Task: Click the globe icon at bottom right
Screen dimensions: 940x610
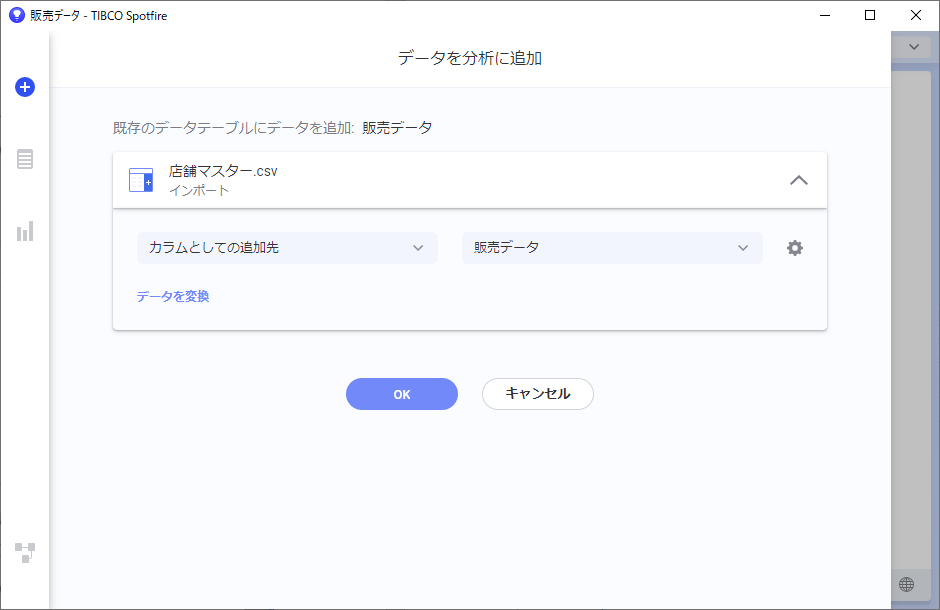Action: pyautogui.click(x=906, y=584)
